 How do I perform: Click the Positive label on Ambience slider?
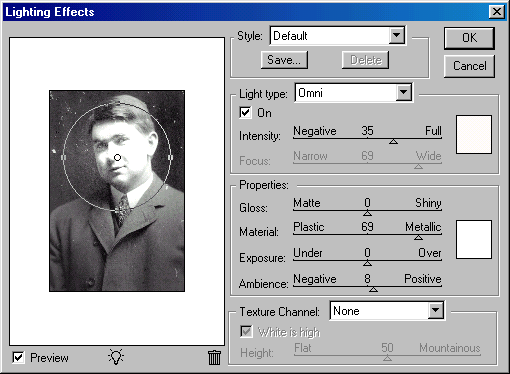pos(423,278)
